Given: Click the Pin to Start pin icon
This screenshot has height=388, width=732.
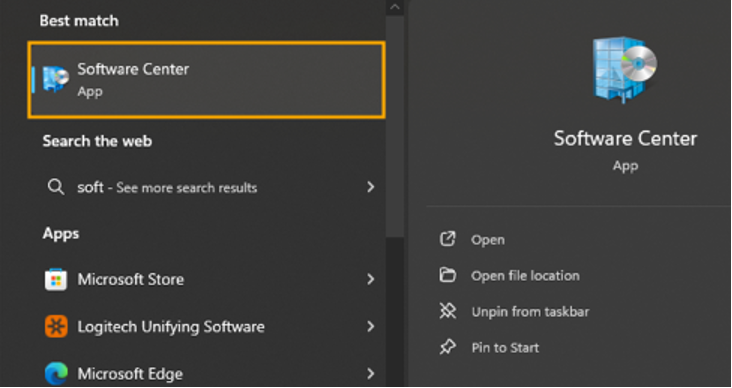Looking at the screenshot, I should 447,347.
